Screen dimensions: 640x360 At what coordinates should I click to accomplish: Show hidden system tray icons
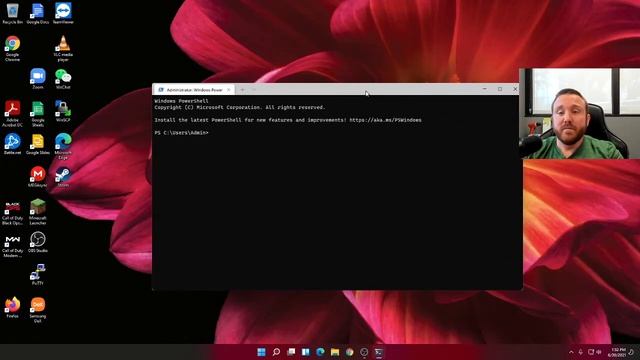pyautogui.click(x=571, y=352)
